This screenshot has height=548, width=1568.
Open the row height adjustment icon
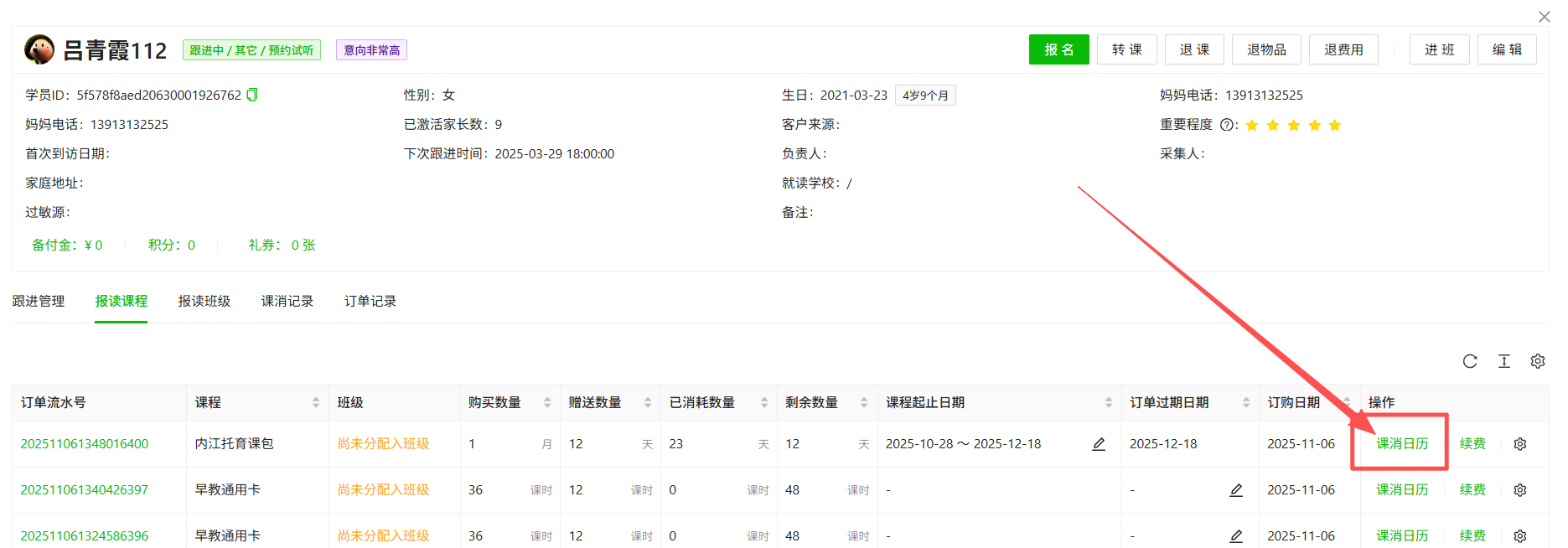pyautogui.click(x=1504, y=361)
